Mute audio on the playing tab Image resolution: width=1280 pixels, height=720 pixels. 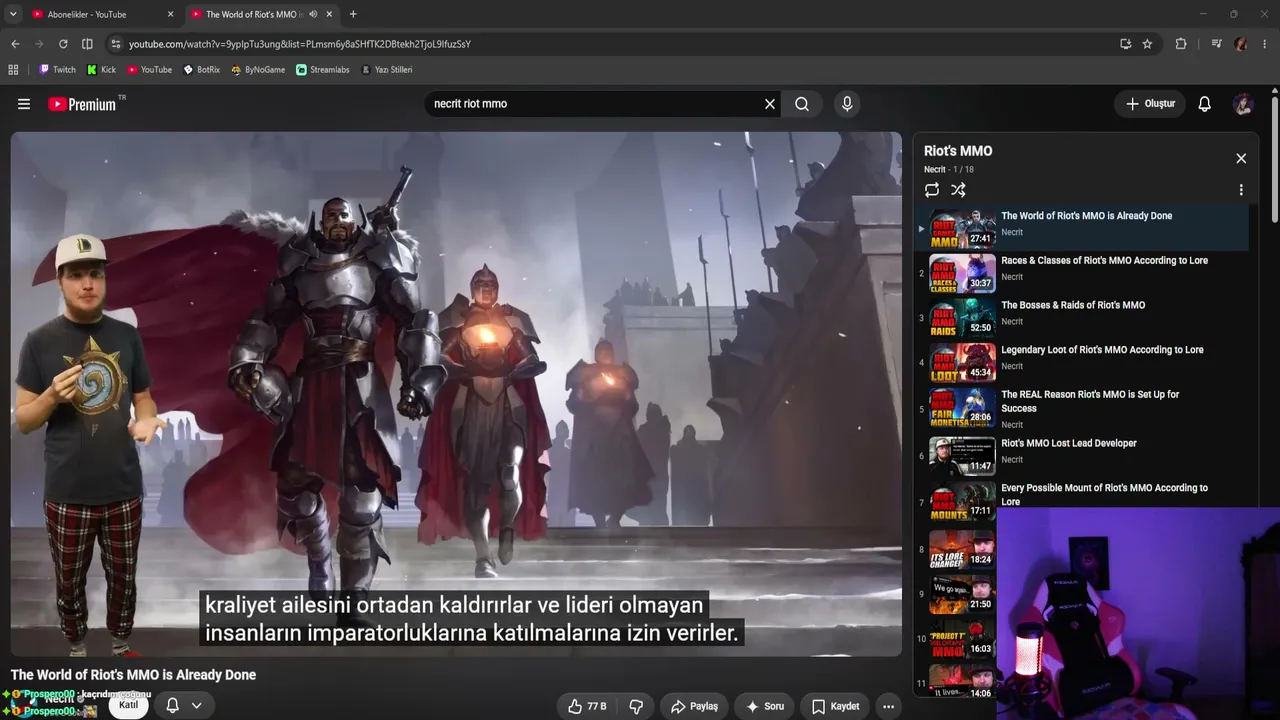[x=313, y=14]
